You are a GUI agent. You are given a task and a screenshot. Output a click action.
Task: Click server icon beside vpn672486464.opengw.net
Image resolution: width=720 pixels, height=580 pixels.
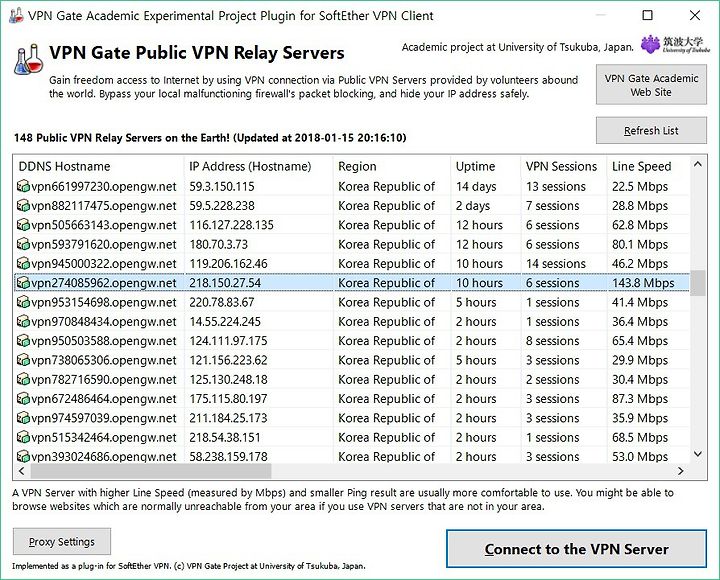point(23,399)
